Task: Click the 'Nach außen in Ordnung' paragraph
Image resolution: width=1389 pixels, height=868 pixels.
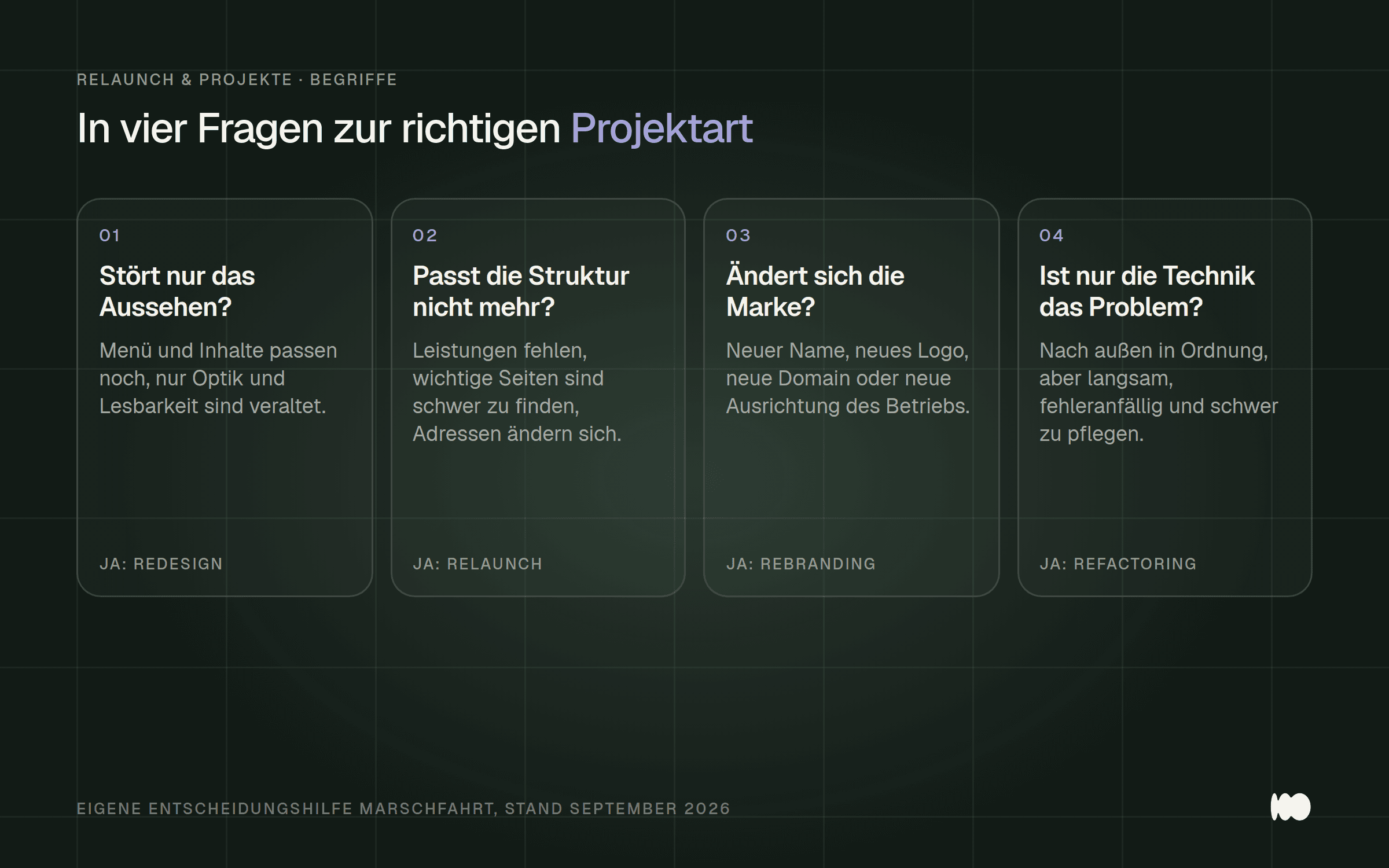Action: pyautogui.click(x=1159, y=392)
